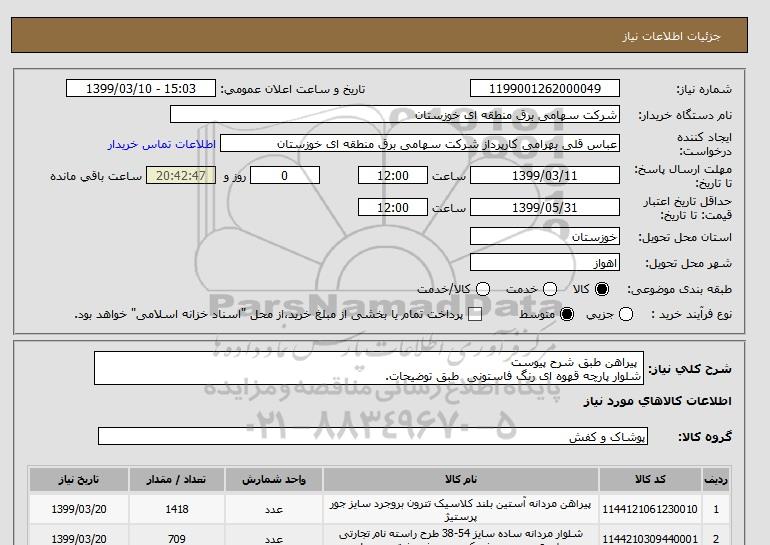Click the گروه کالا field پوشاک و کفش
770x545 pixels.
pos(373,436)
